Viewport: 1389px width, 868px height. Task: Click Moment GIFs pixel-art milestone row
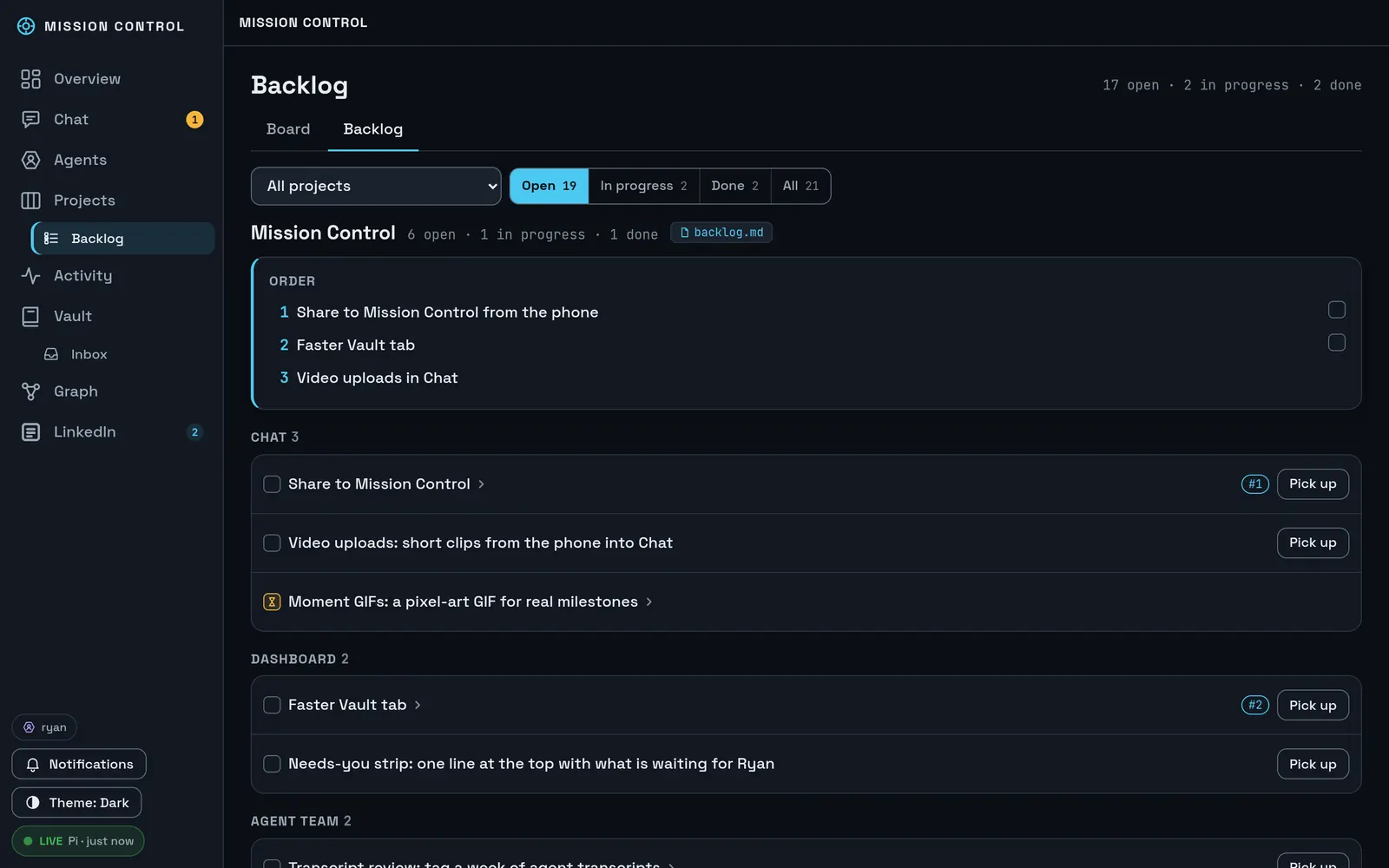pyautogui.click(x=806, y=602)
